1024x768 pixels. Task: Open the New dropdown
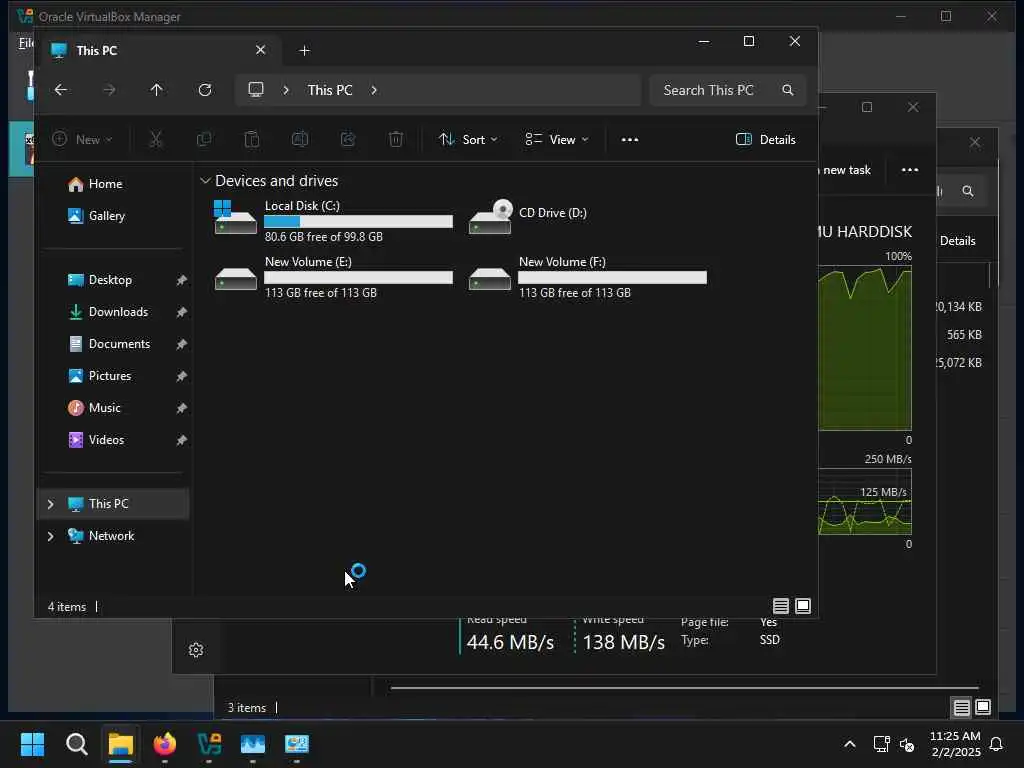82,140
